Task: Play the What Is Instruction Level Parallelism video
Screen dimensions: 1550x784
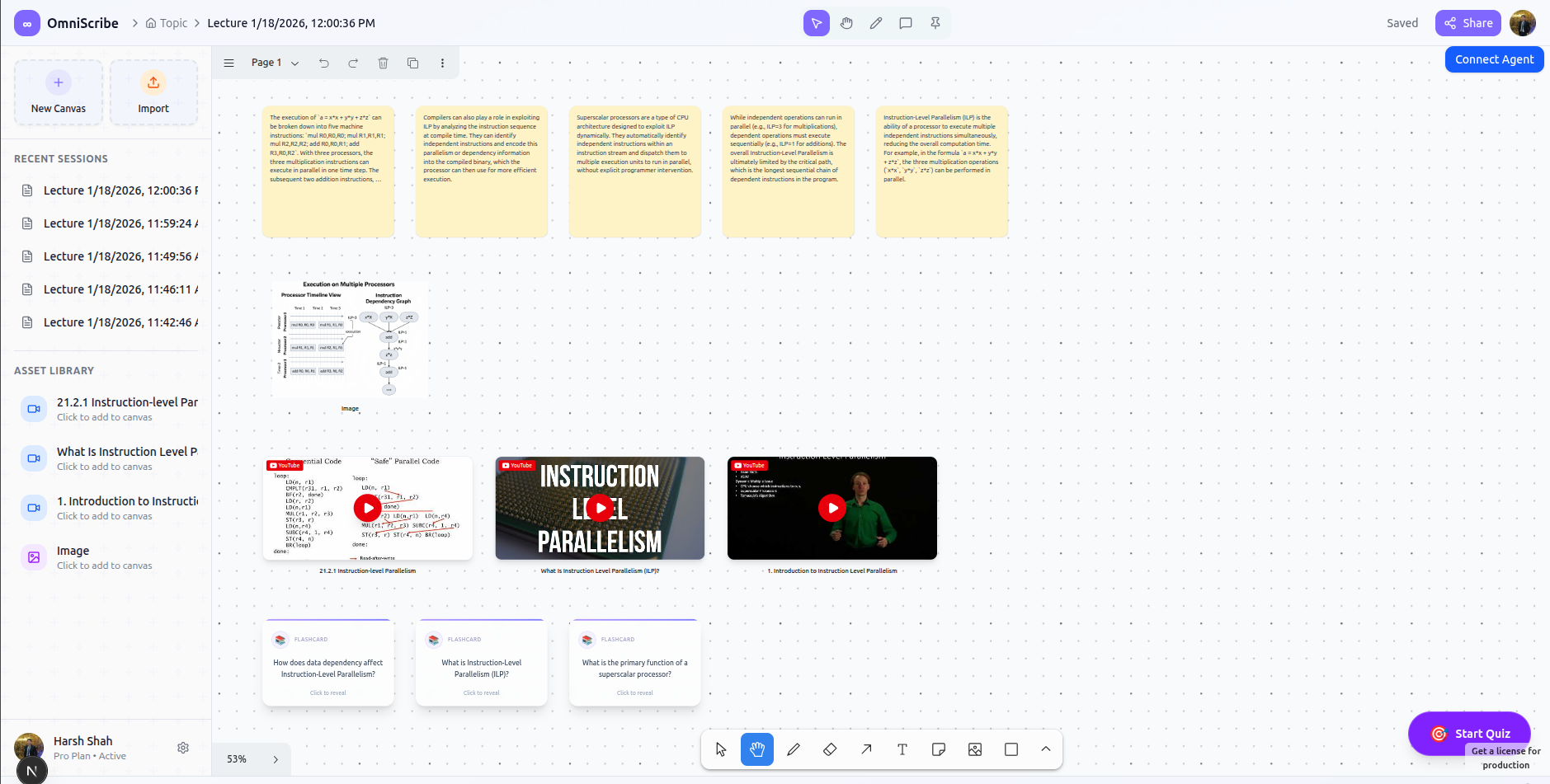Action: [x=601, y=508]
